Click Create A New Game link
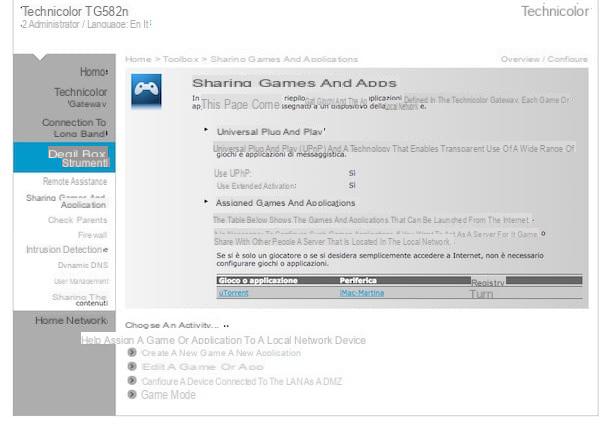Viewport: 610px width, 427px height. click(x=221, y=353)
